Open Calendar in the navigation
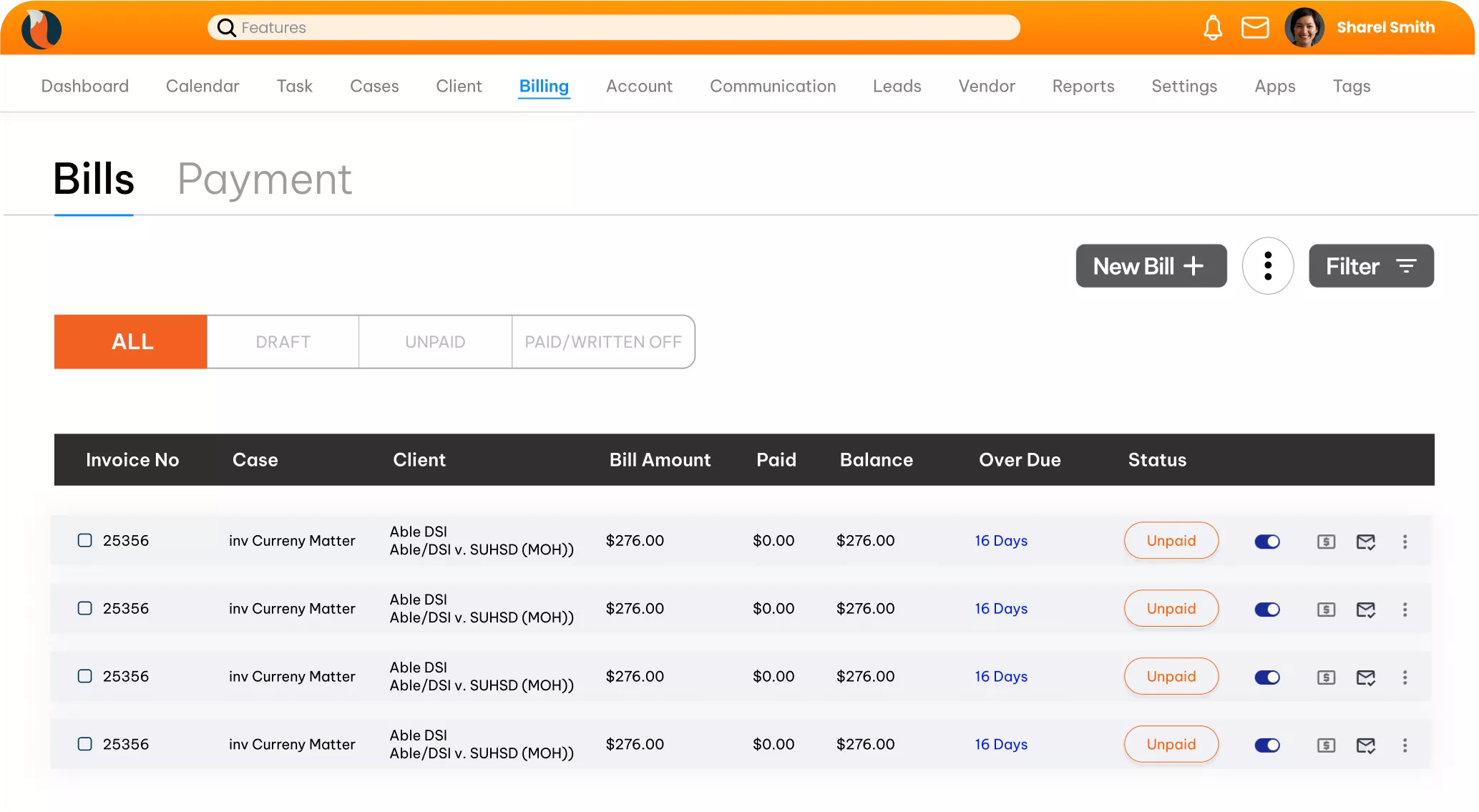 [x=202, y=87]
